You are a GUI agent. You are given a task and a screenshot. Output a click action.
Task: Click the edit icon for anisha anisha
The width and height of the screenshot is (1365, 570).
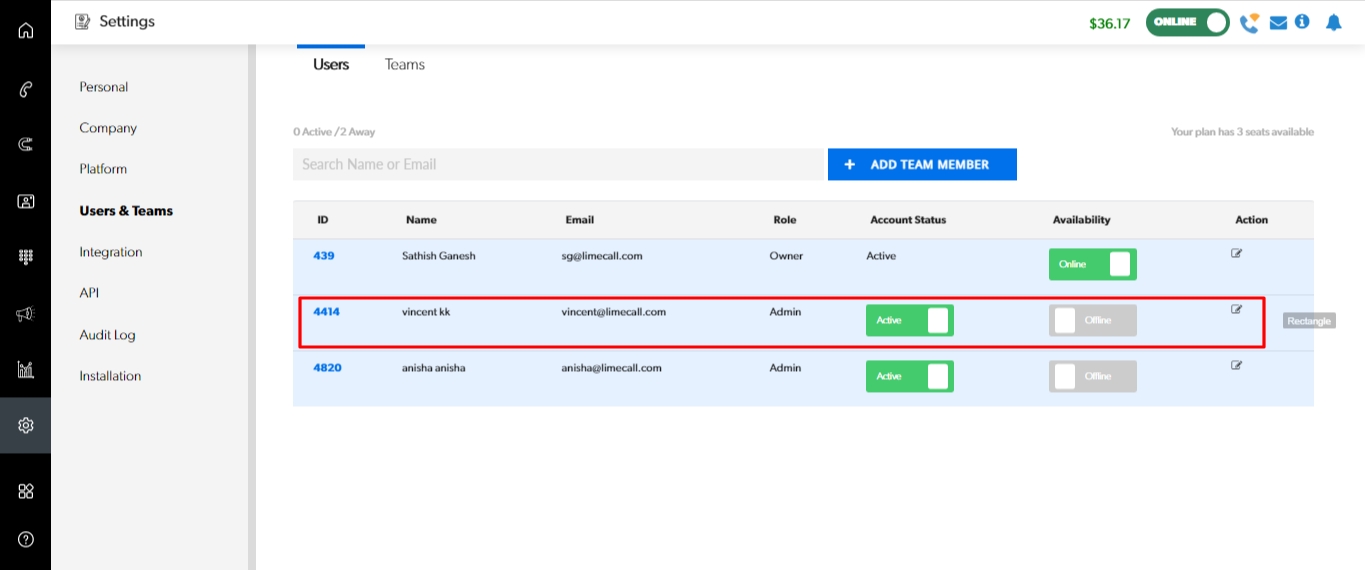tap(1236, 366)
